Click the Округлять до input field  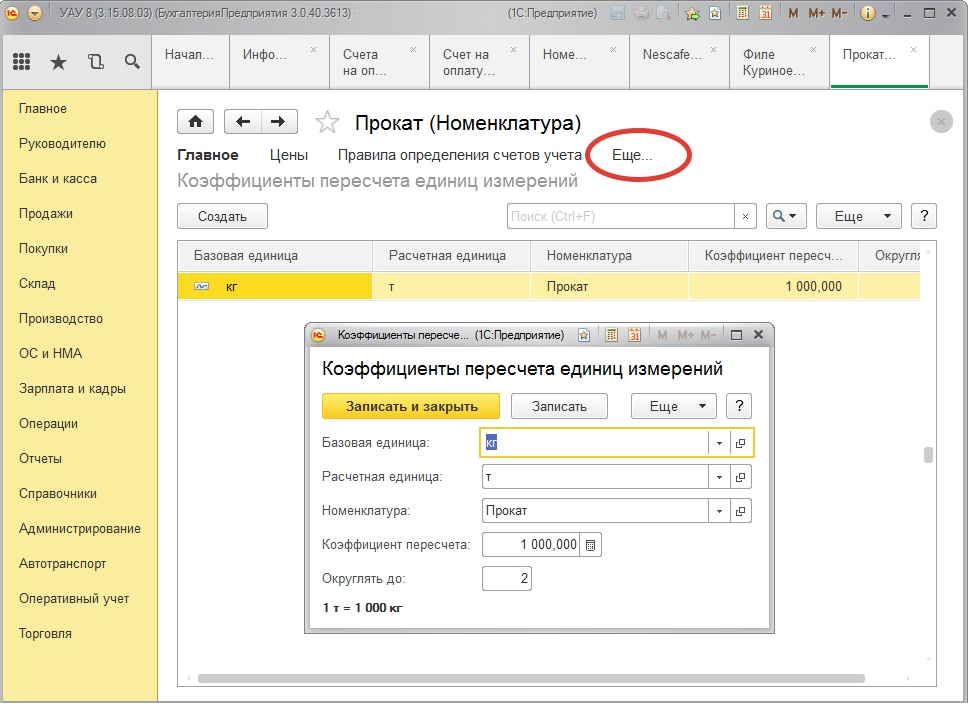506,579
